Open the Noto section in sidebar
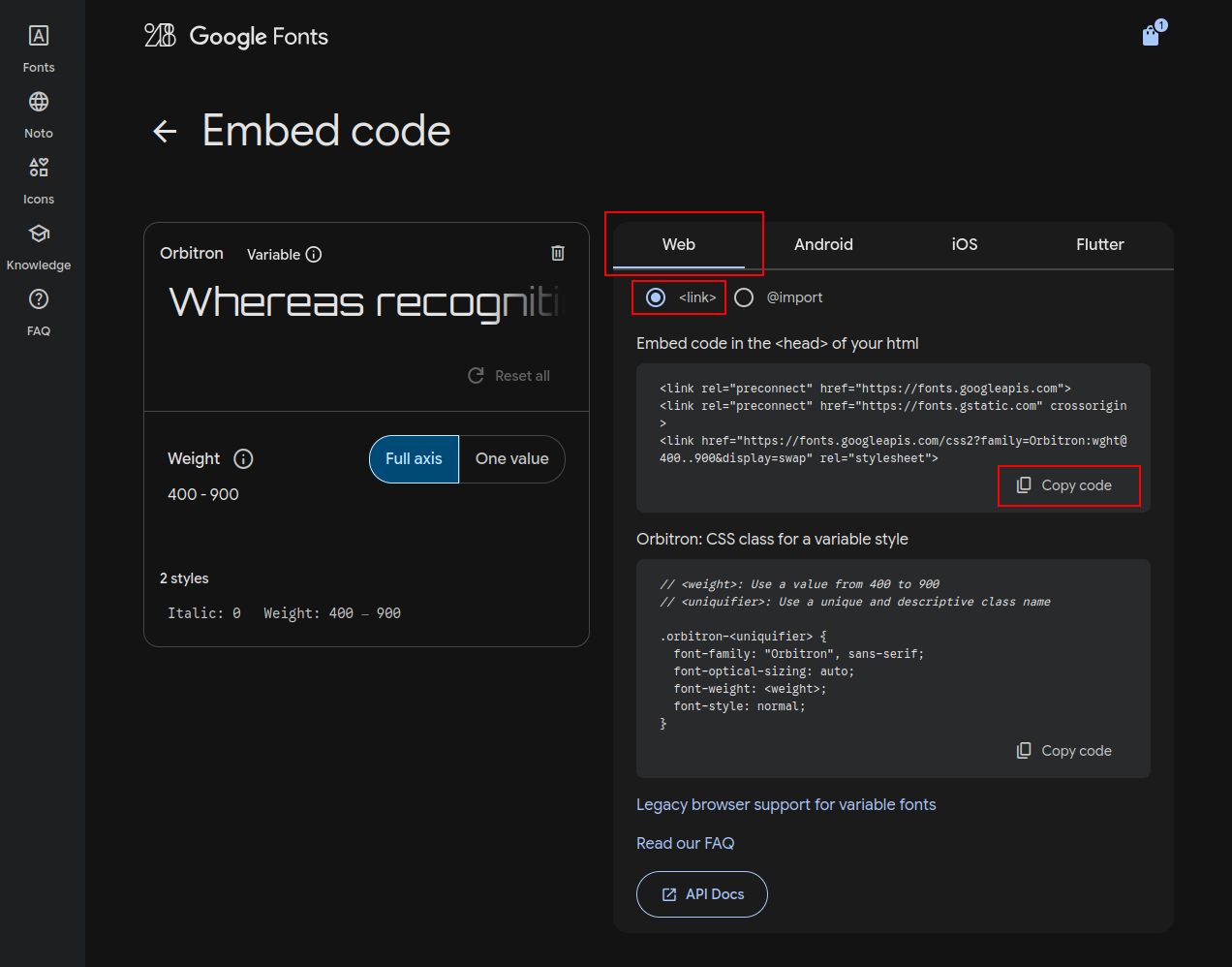The image size is (1232, 967). 39,115
